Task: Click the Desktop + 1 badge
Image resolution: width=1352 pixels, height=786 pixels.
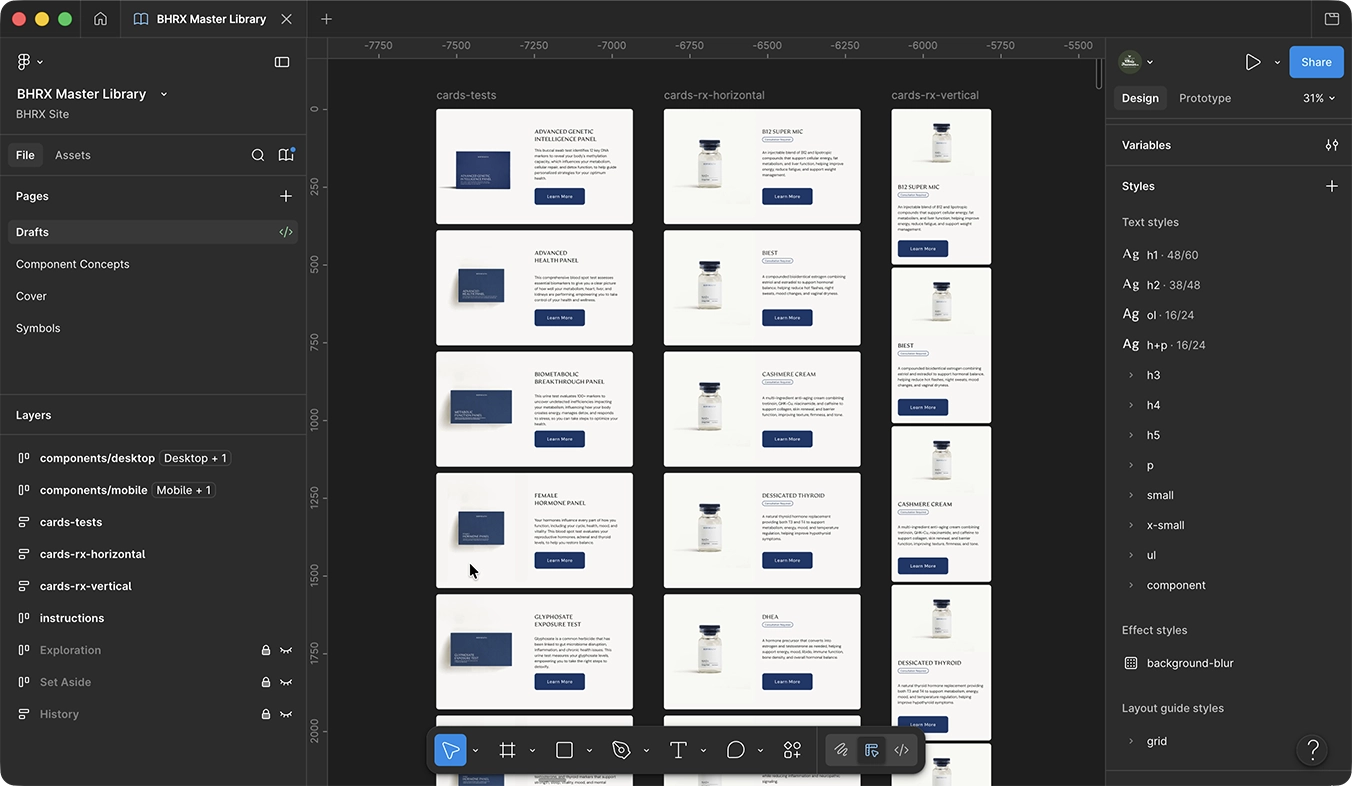Action: point(196,458)
